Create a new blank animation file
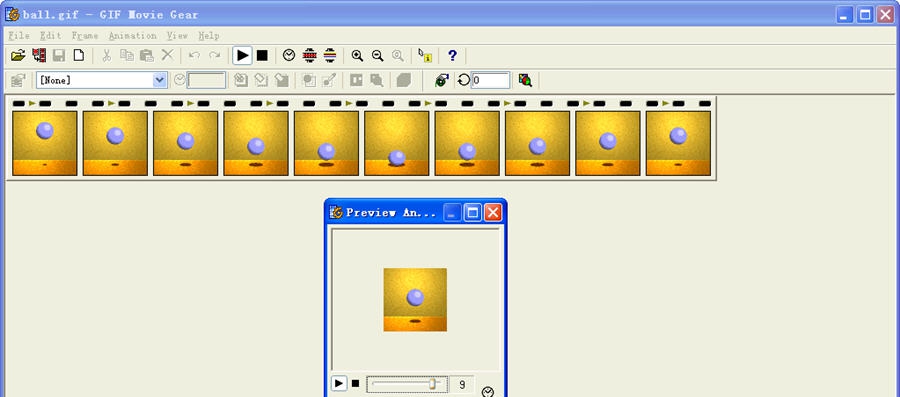900x397 pixels. click(78, 56)
